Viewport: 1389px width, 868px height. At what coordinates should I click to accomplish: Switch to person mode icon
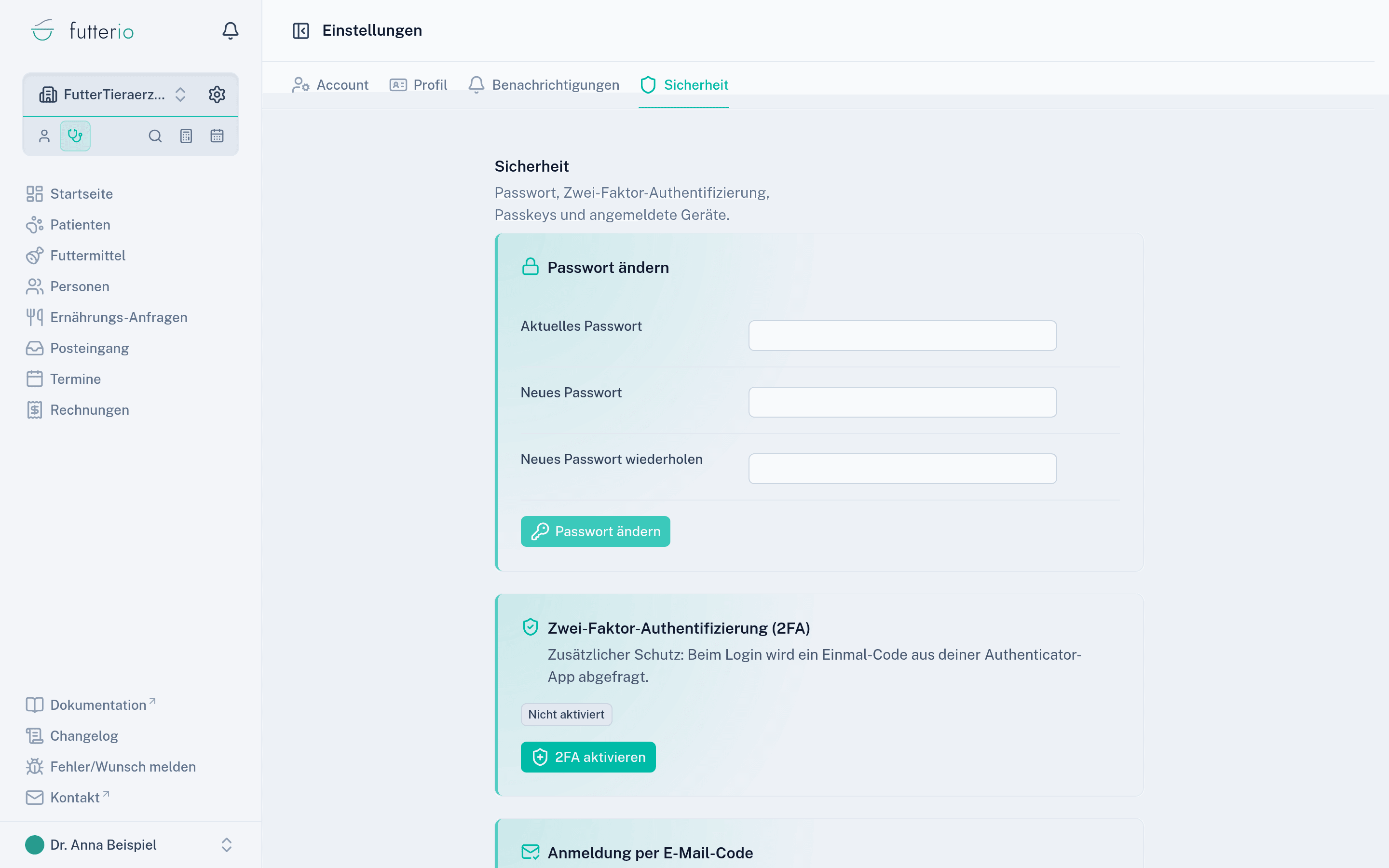(x=44, y=136)
